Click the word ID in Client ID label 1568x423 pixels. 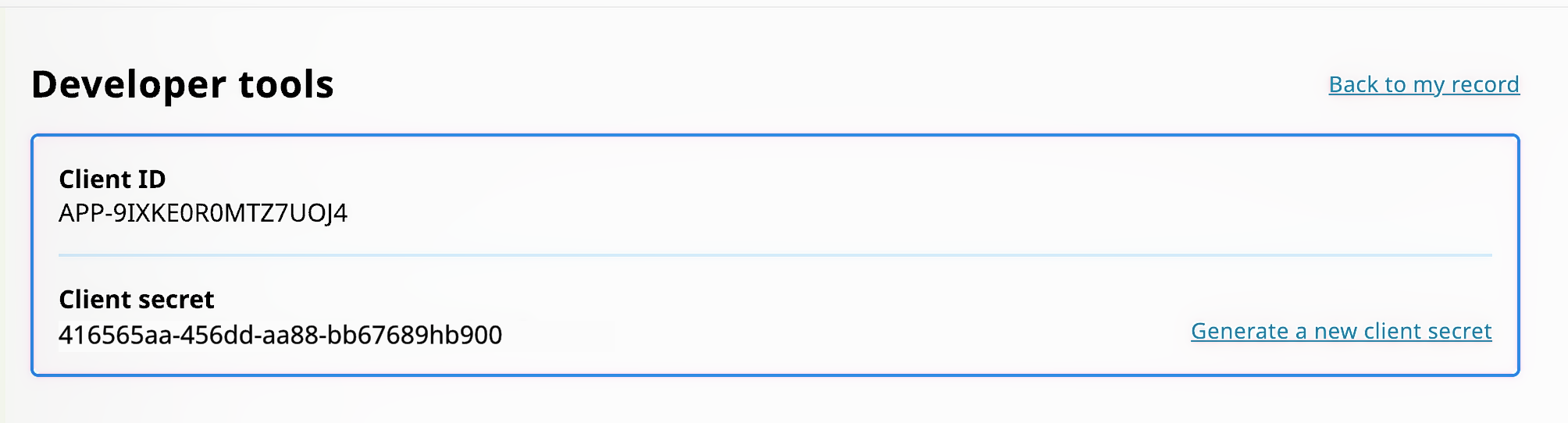point(151,180)
